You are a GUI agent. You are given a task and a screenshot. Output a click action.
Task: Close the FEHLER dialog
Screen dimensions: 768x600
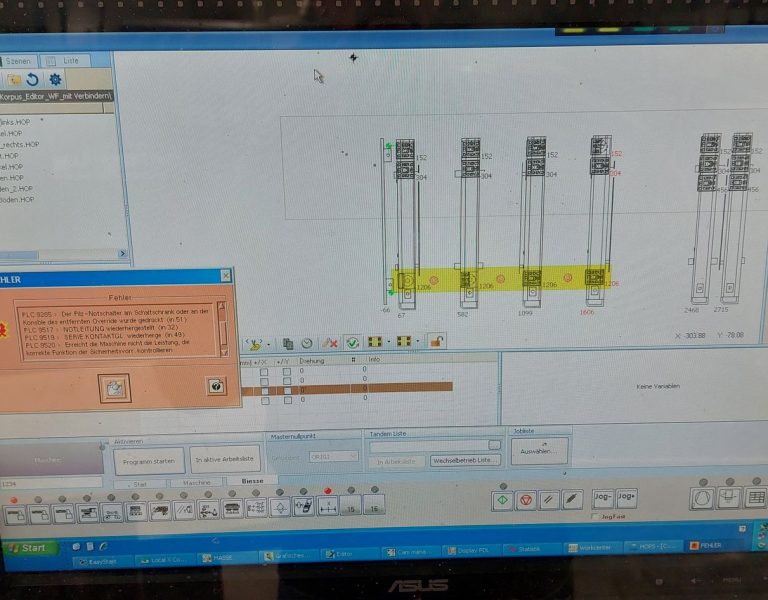226,276
